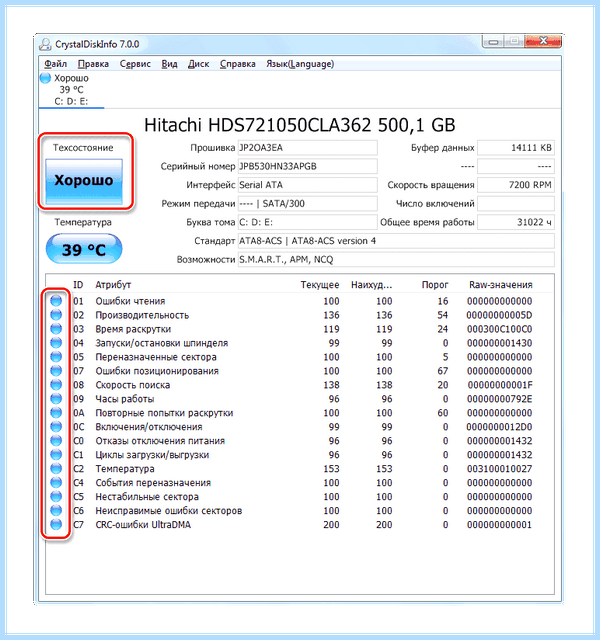
Task: Click the Общее время работы value 31022 ч
Action: (x=516, y=222)
